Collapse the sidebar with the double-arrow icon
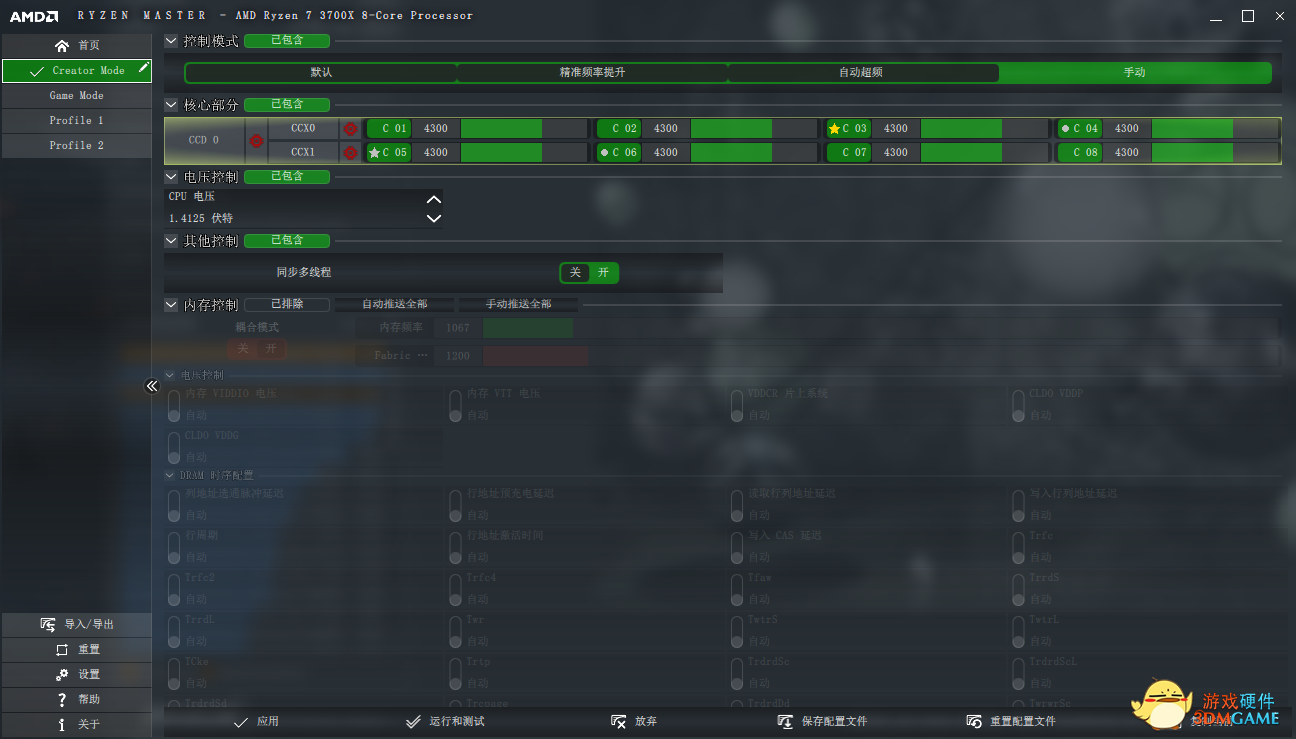This screenshot has width=1296, height=739. pos(152,386)
